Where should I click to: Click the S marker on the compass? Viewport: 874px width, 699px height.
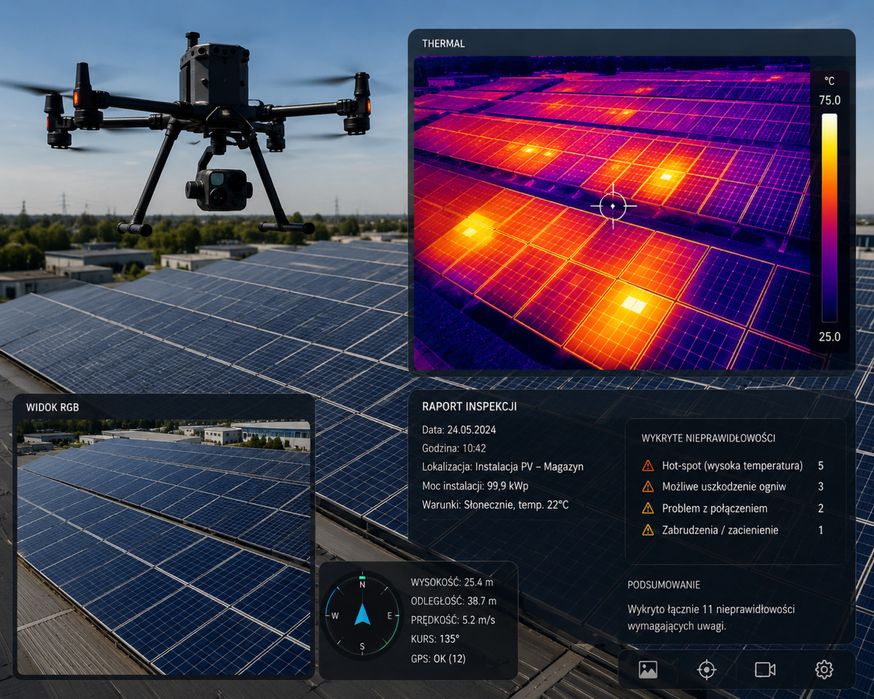pos(362,647)
